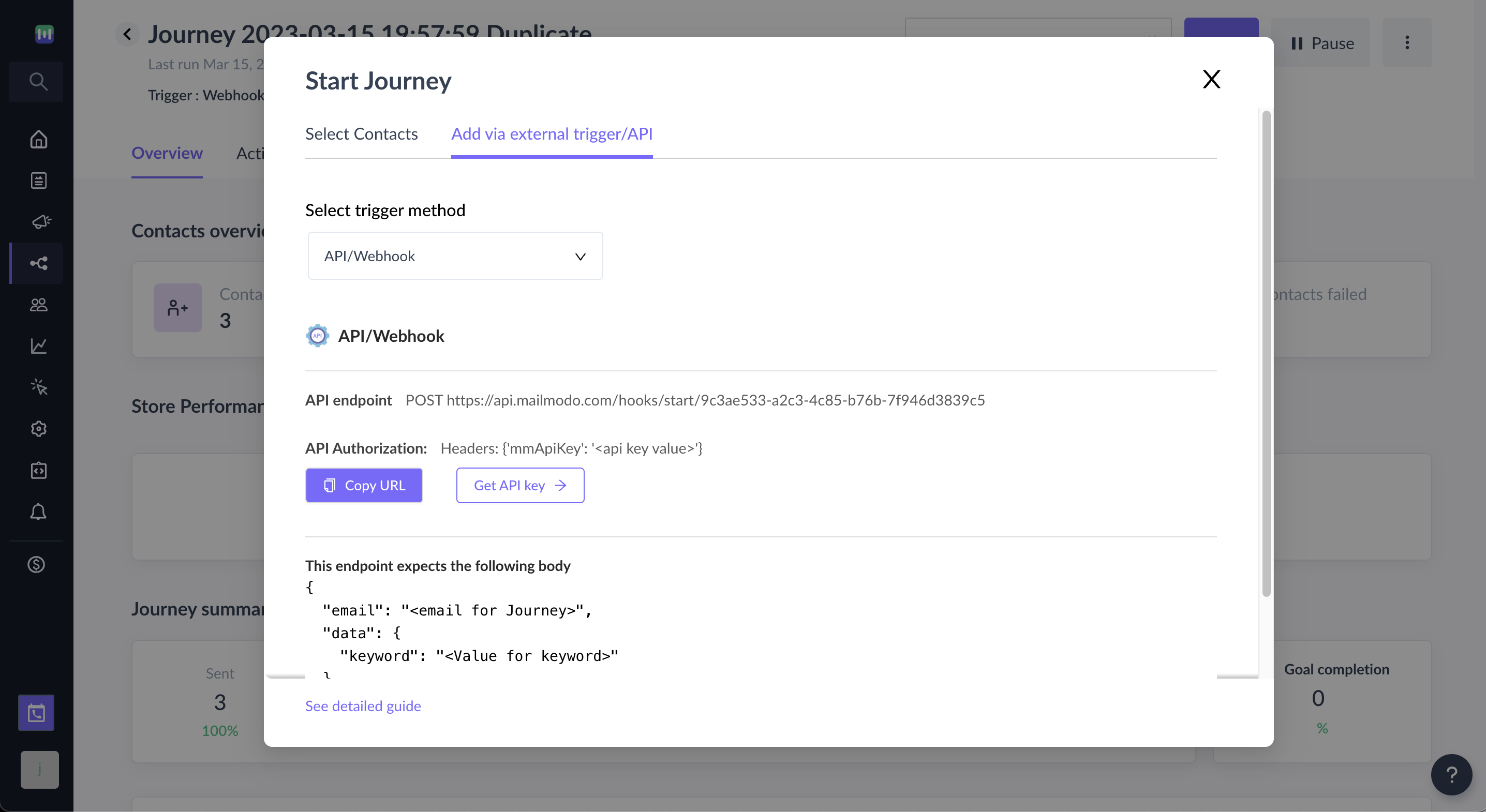Click the contacts/people icon in sidebar
Image resolution: width=1486 pixels, height=812 pixels.
pyautogui.click(x=38, y=305)
